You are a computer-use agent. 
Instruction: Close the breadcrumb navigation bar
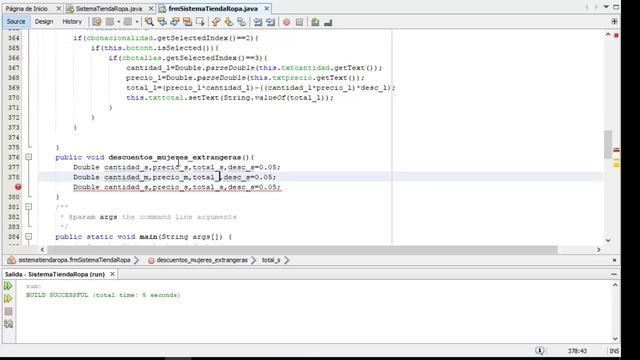(614, 260)
